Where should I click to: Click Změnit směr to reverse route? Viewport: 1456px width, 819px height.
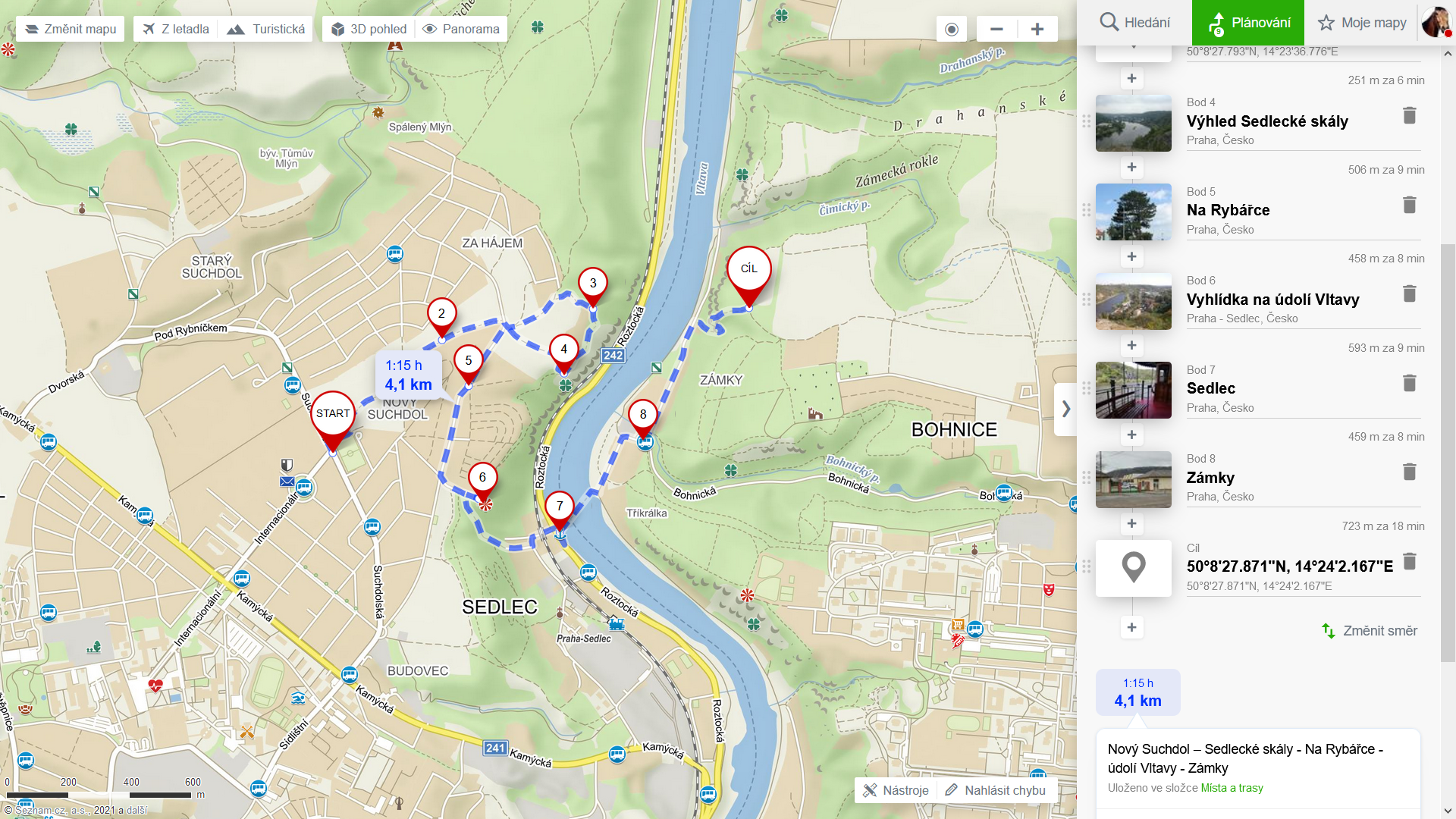click(1370, 631)
